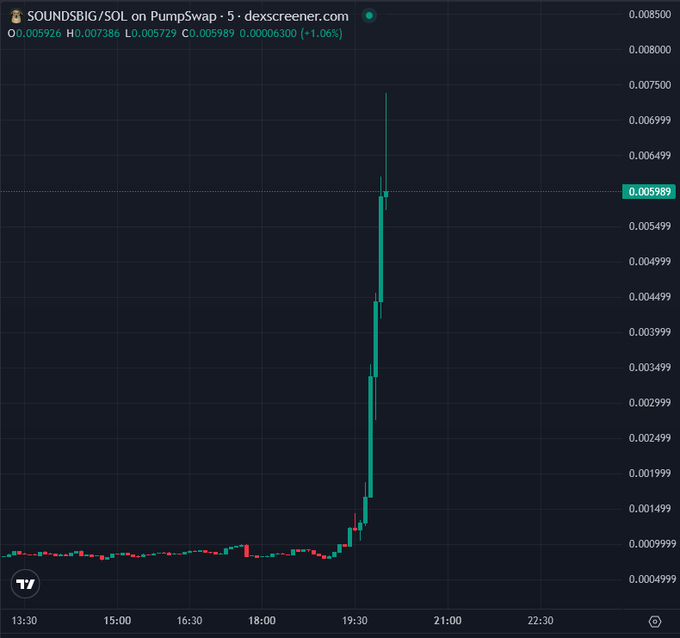This screenshot has width=680, height=638.
Task: Click the 0.008500 price axis label
Action: coord(650,14)
